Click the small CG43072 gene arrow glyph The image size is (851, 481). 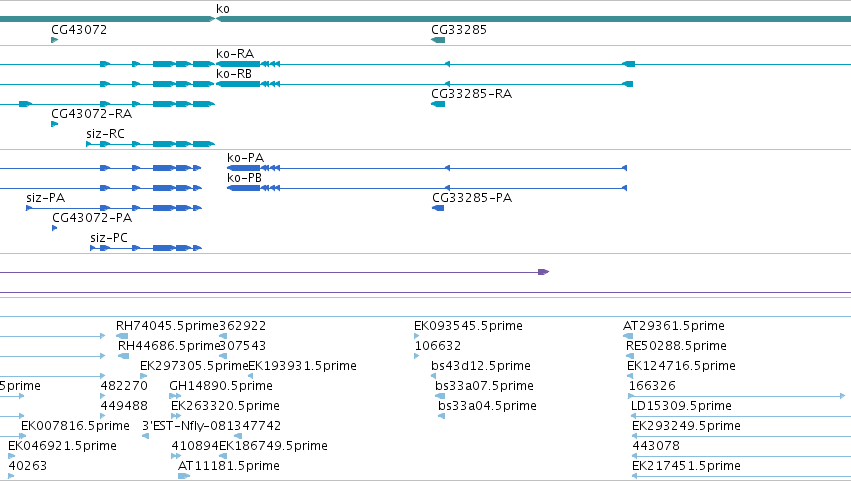coord(54,40)
